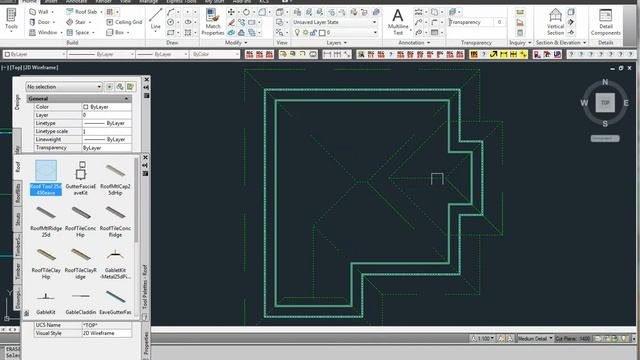Select the Rotate tool in Modify panel

pyautogui.click(x=246, y=12)
